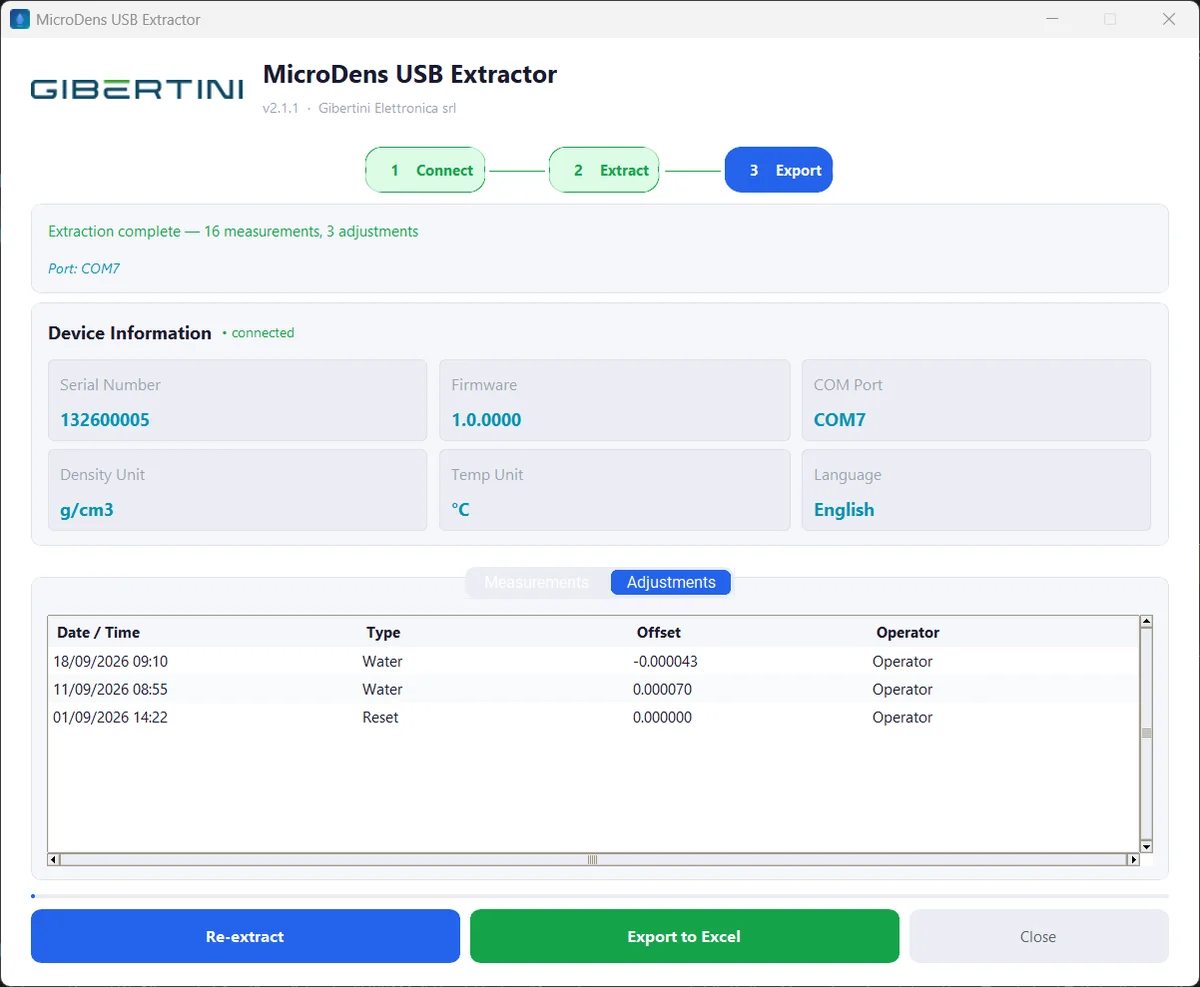This screenshot has height=987, width=1200.
Task: Click the MicroDens app icon in title bar
Action: [20, 19]
